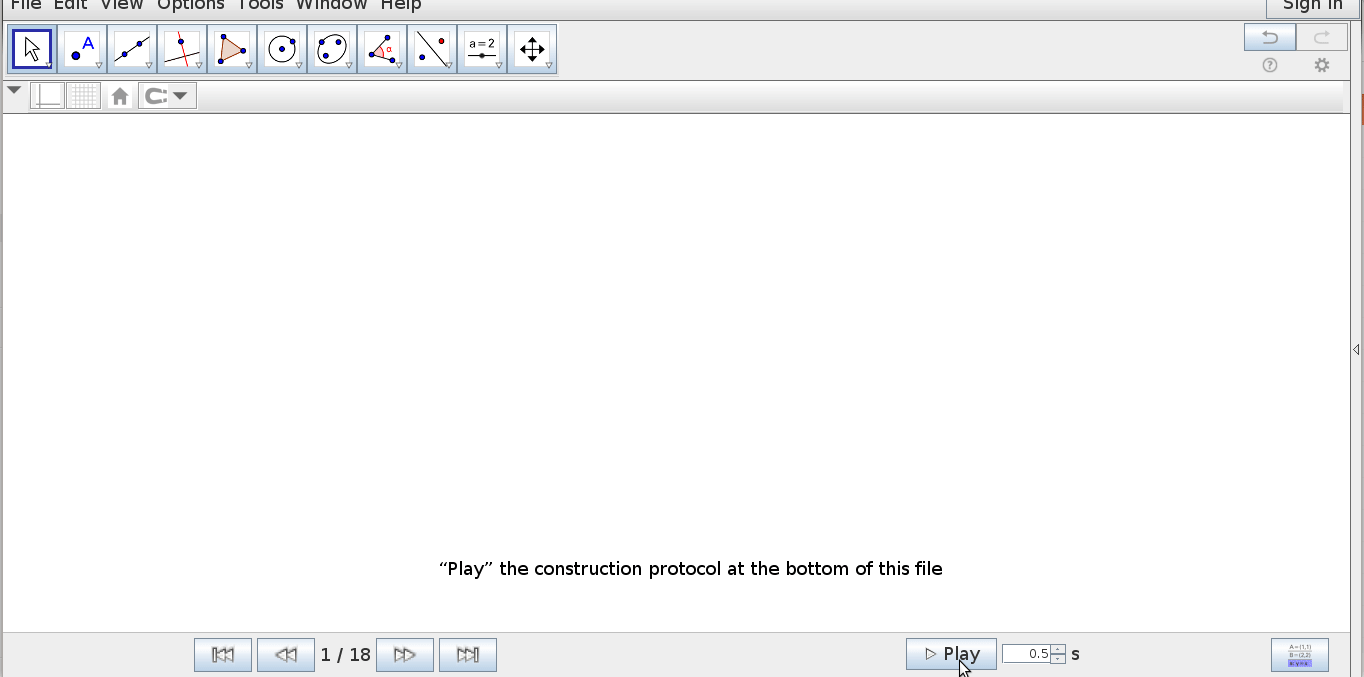Screen dimensions: 1364x677
Task: Toggle the grid display
Action: tap(84, 96)
